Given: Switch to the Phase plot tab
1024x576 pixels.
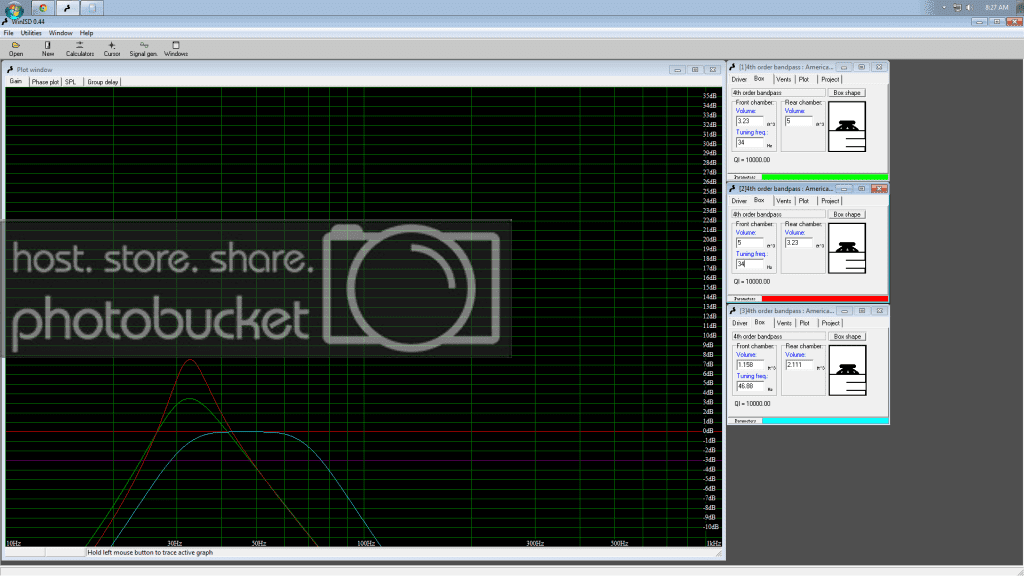Looking at the screenshot, I should point(45,82).
